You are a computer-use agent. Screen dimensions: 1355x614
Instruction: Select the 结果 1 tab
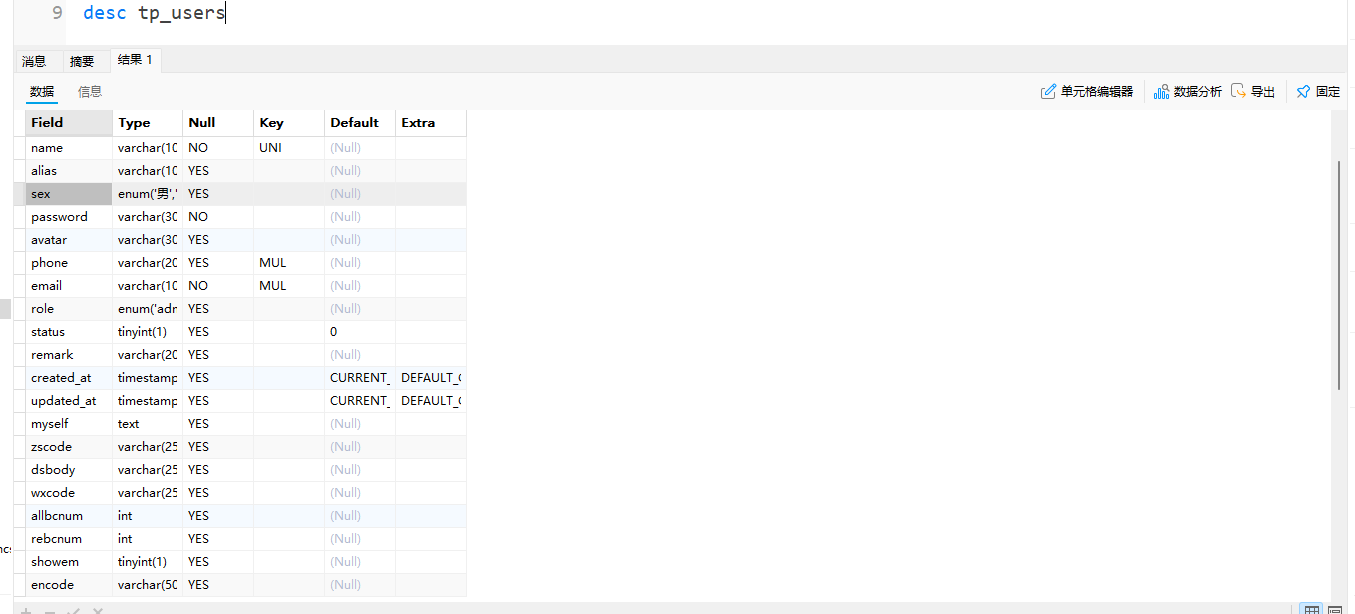click(x=135, y=60)
